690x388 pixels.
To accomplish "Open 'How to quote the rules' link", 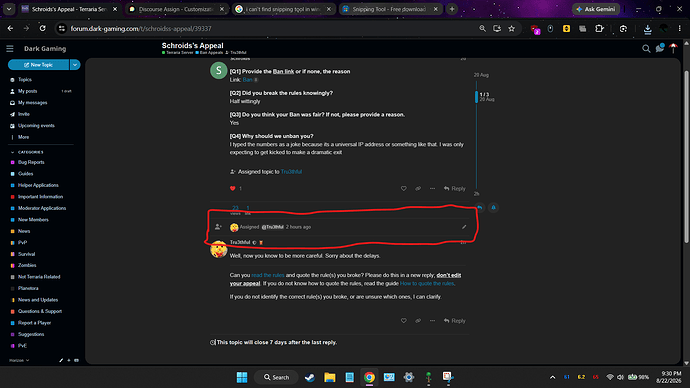I will pyautogui.click(x=427, y=283).
